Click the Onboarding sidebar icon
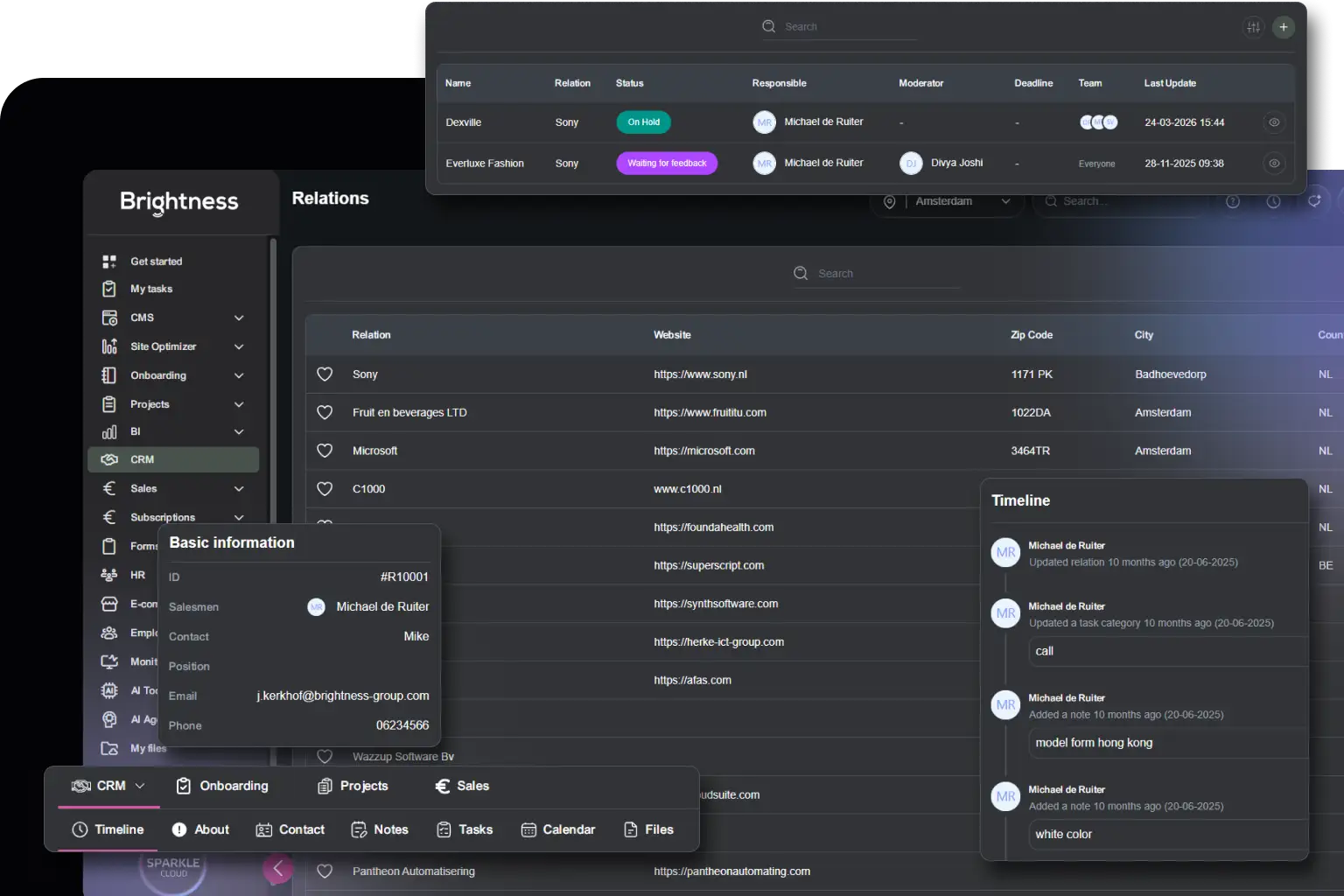Image resolution: width=1344 pixels, height=896 pixels. pos(109,375)
